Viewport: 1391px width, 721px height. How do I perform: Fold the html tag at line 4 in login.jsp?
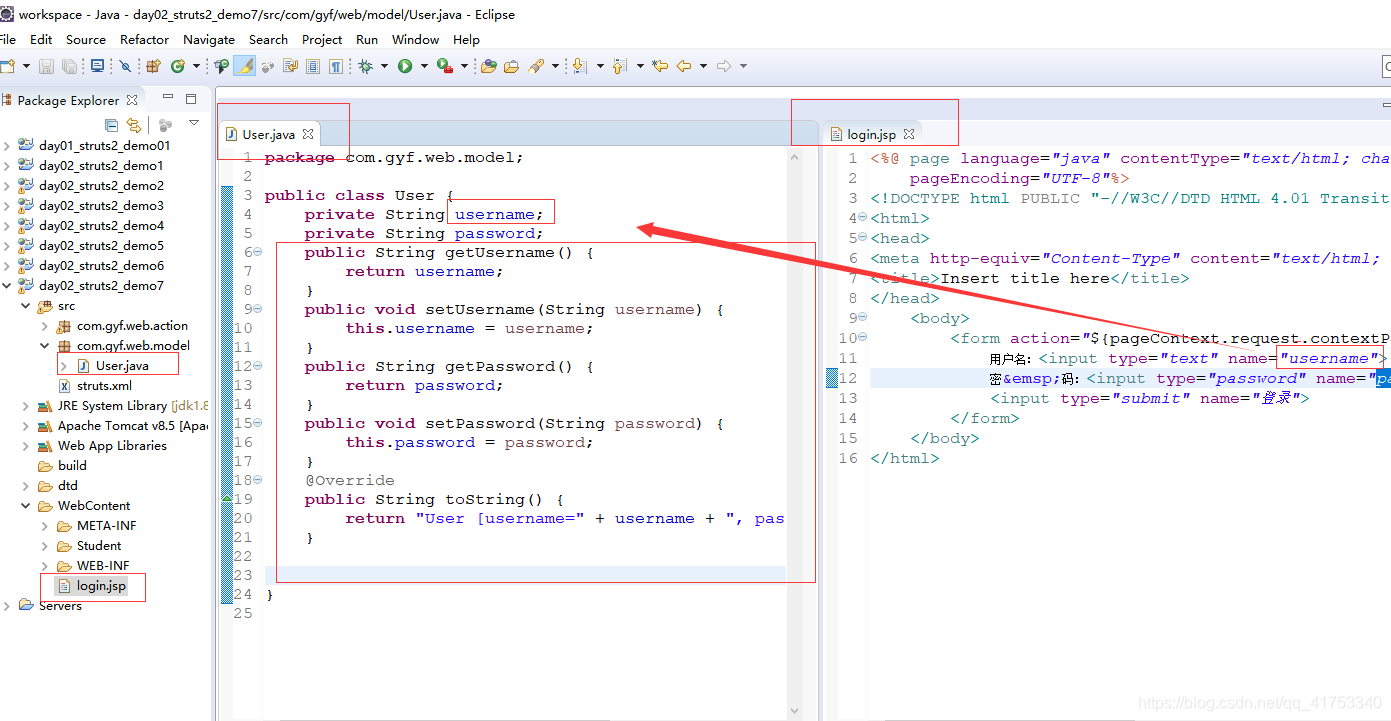[862, 218]
